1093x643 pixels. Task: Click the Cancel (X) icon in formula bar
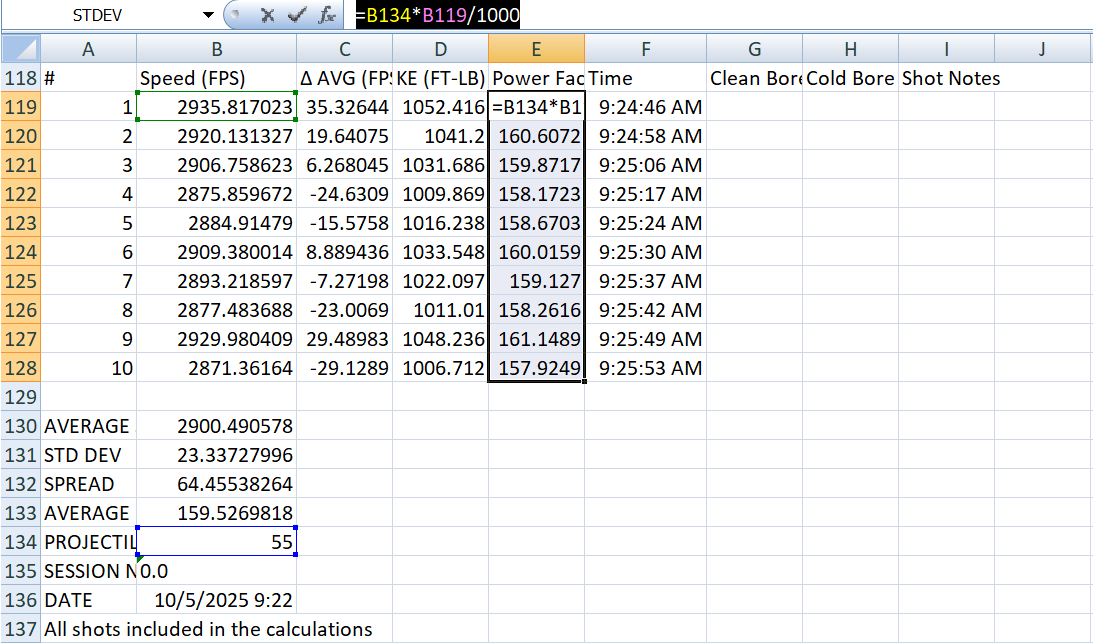267,15
